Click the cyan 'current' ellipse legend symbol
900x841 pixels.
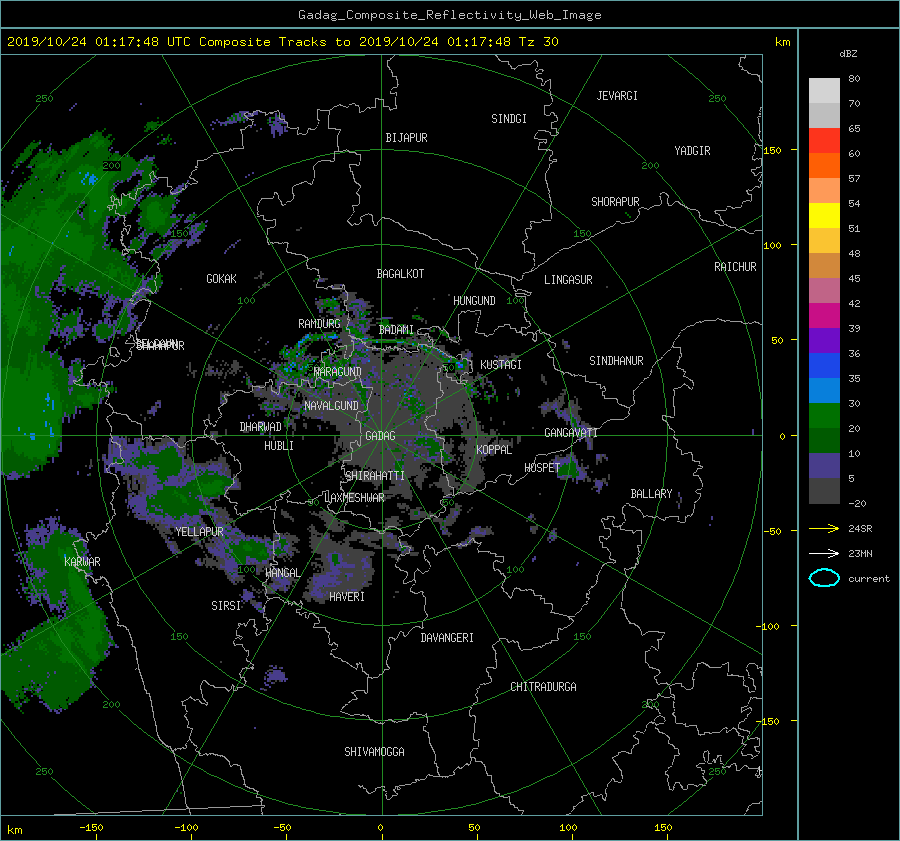[824, 578]
